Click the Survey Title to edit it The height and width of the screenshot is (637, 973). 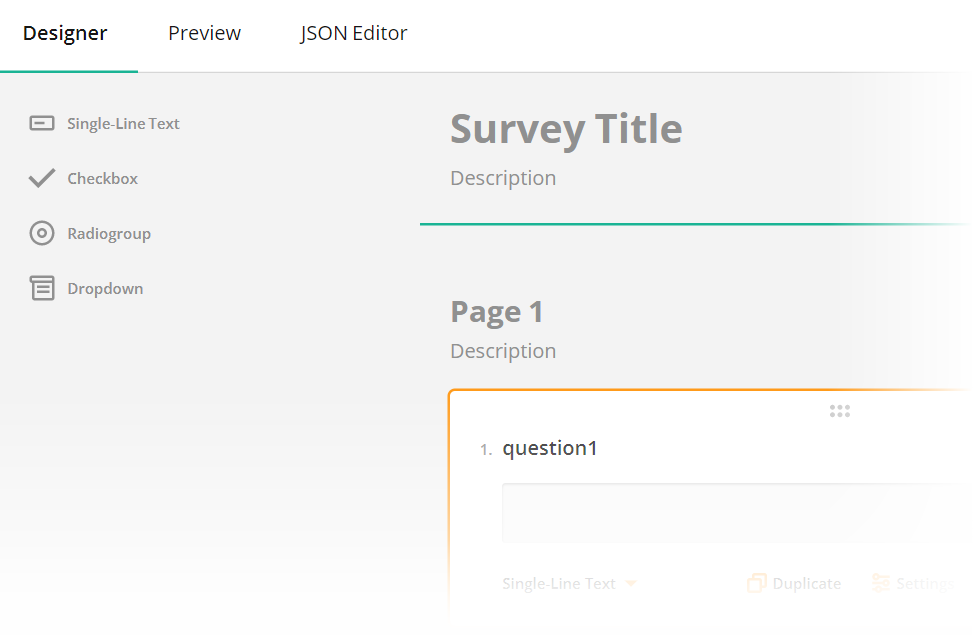point(566,128)
